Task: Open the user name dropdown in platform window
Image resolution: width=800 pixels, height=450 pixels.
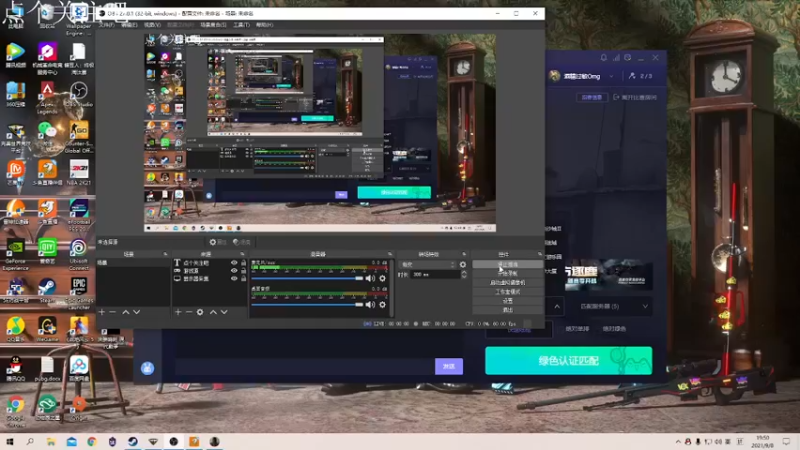Action: [x=611, y=77]
